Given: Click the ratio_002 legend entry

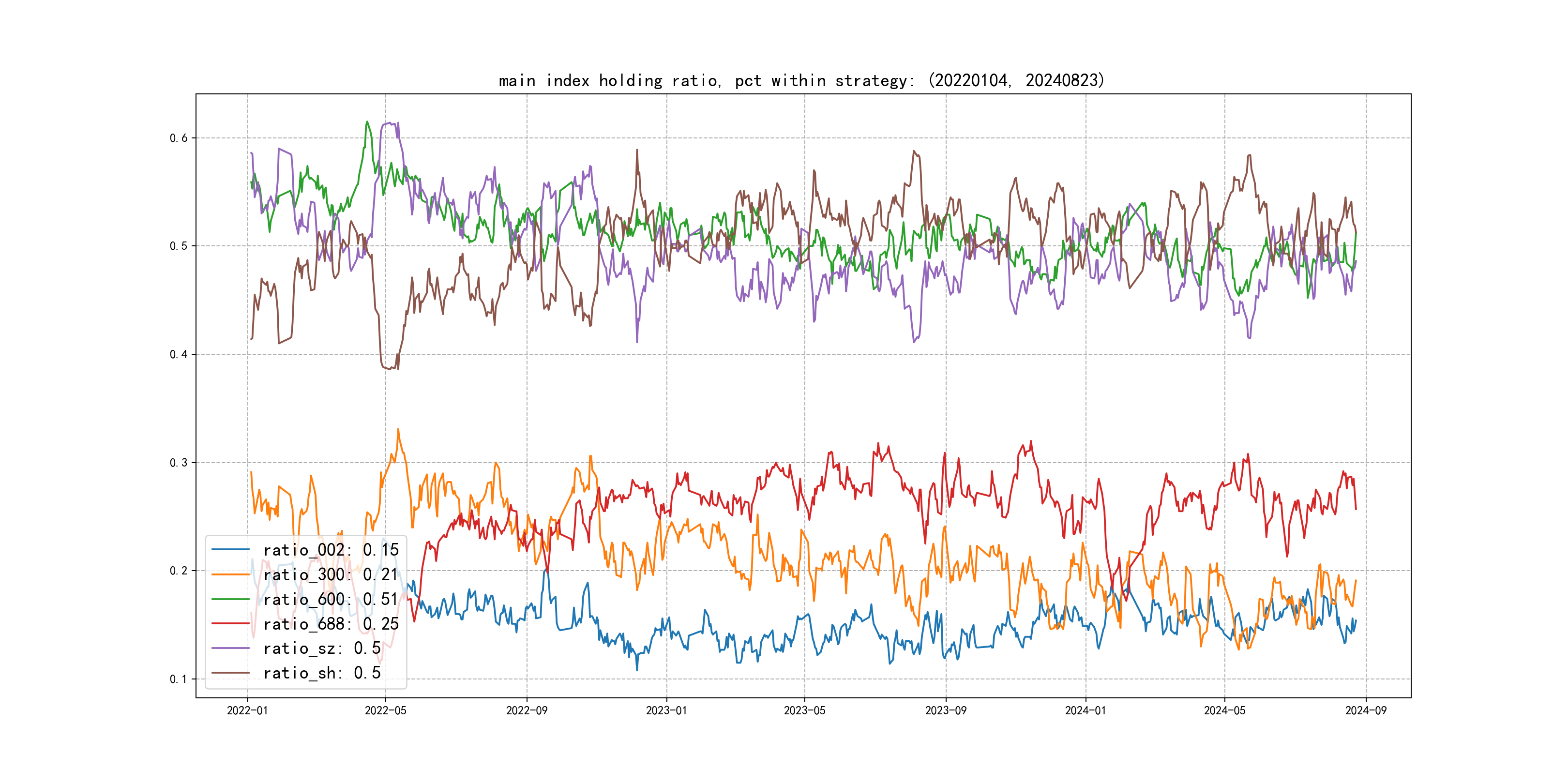Looking at the screenshot, I should click(x=331, y=550).
